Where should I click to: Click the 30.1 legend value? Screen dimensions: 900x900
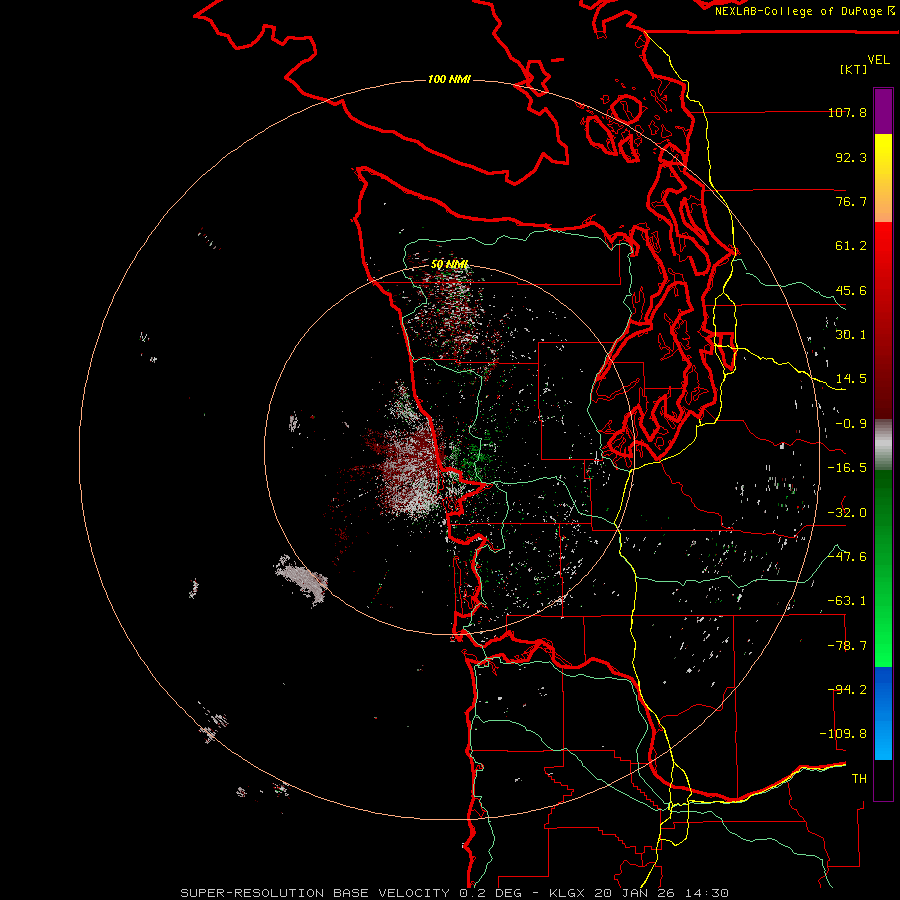851,335
